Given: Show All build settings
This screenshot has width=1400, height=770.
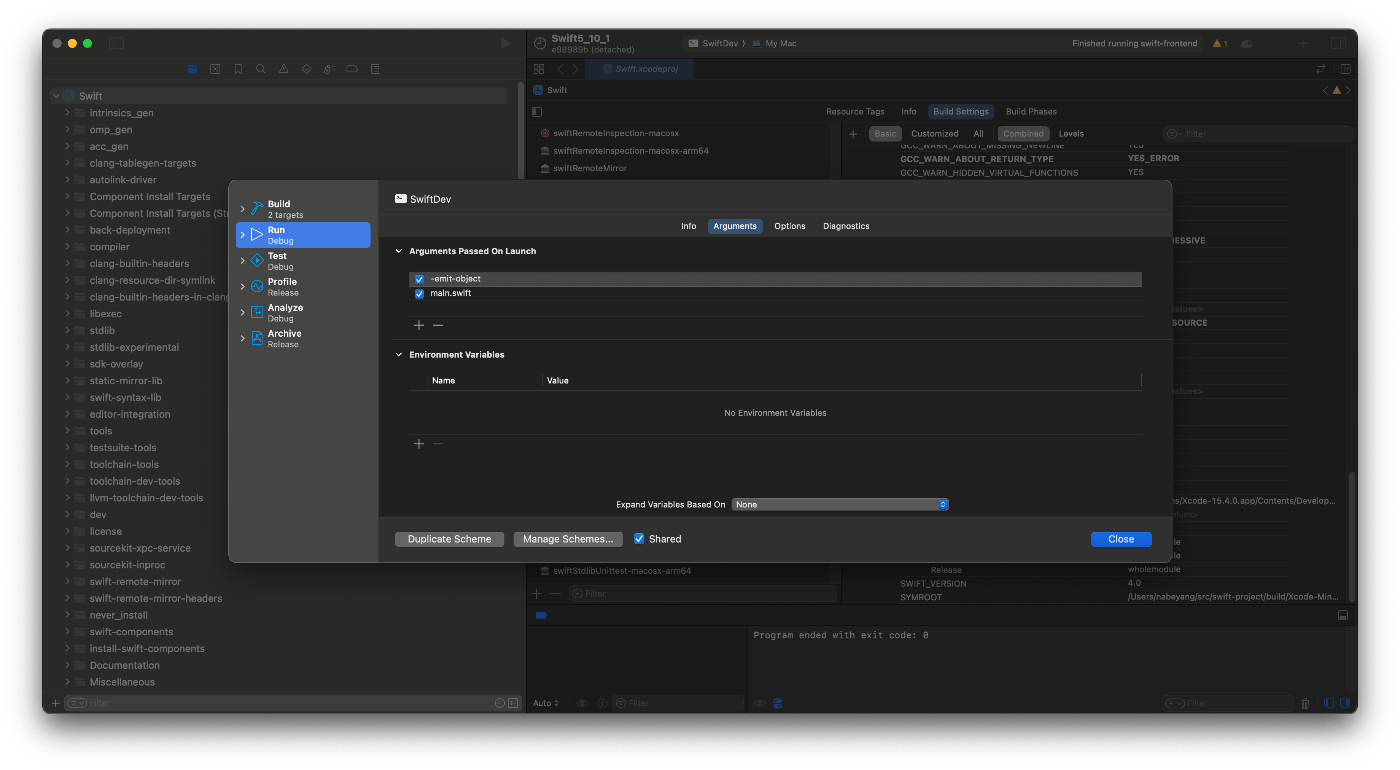Looking at the screenshot, I should (x=978, y=134).
